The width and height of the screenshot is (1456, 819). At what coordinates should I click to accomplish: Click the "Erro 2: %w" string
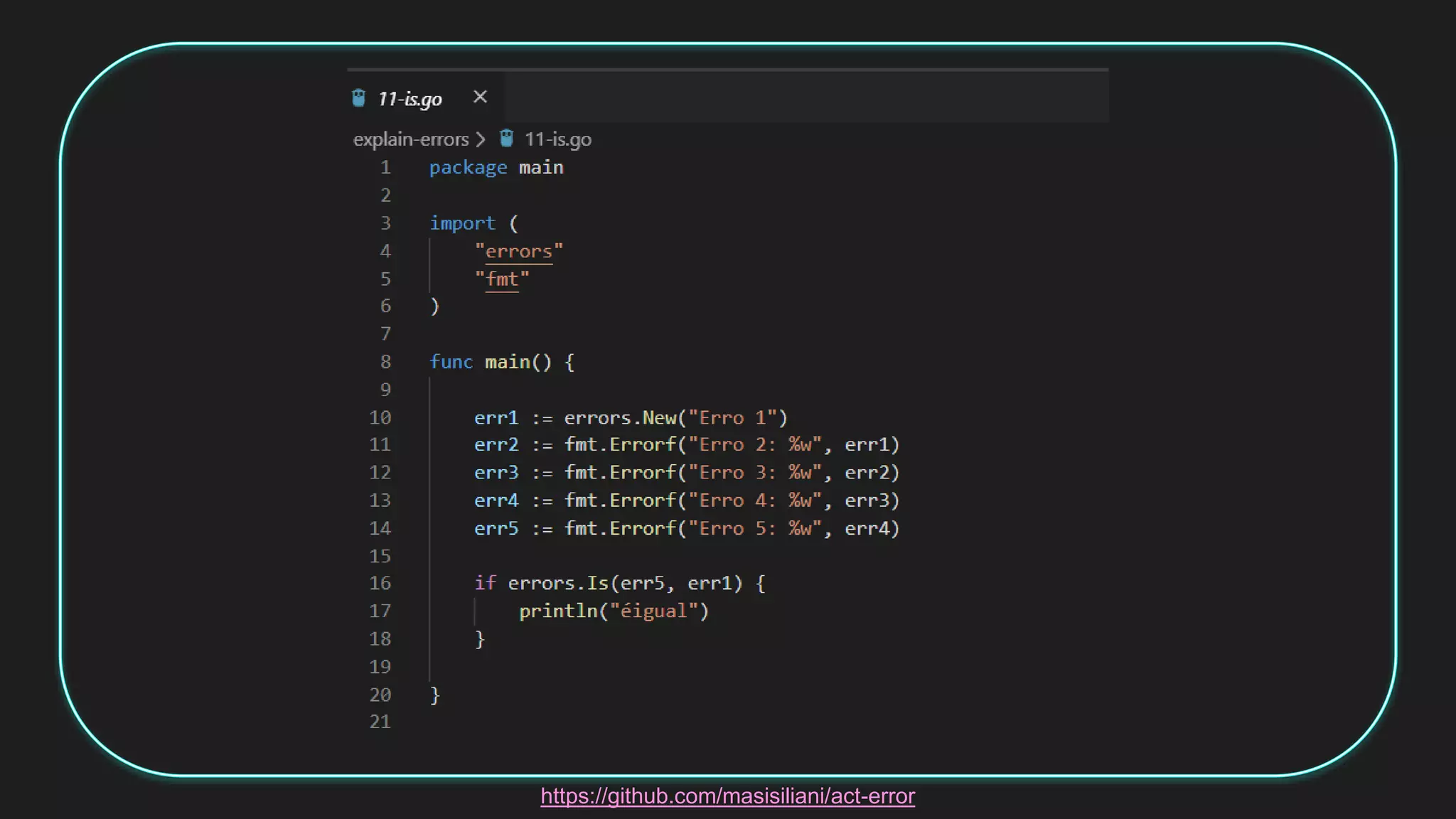point(755,445)
